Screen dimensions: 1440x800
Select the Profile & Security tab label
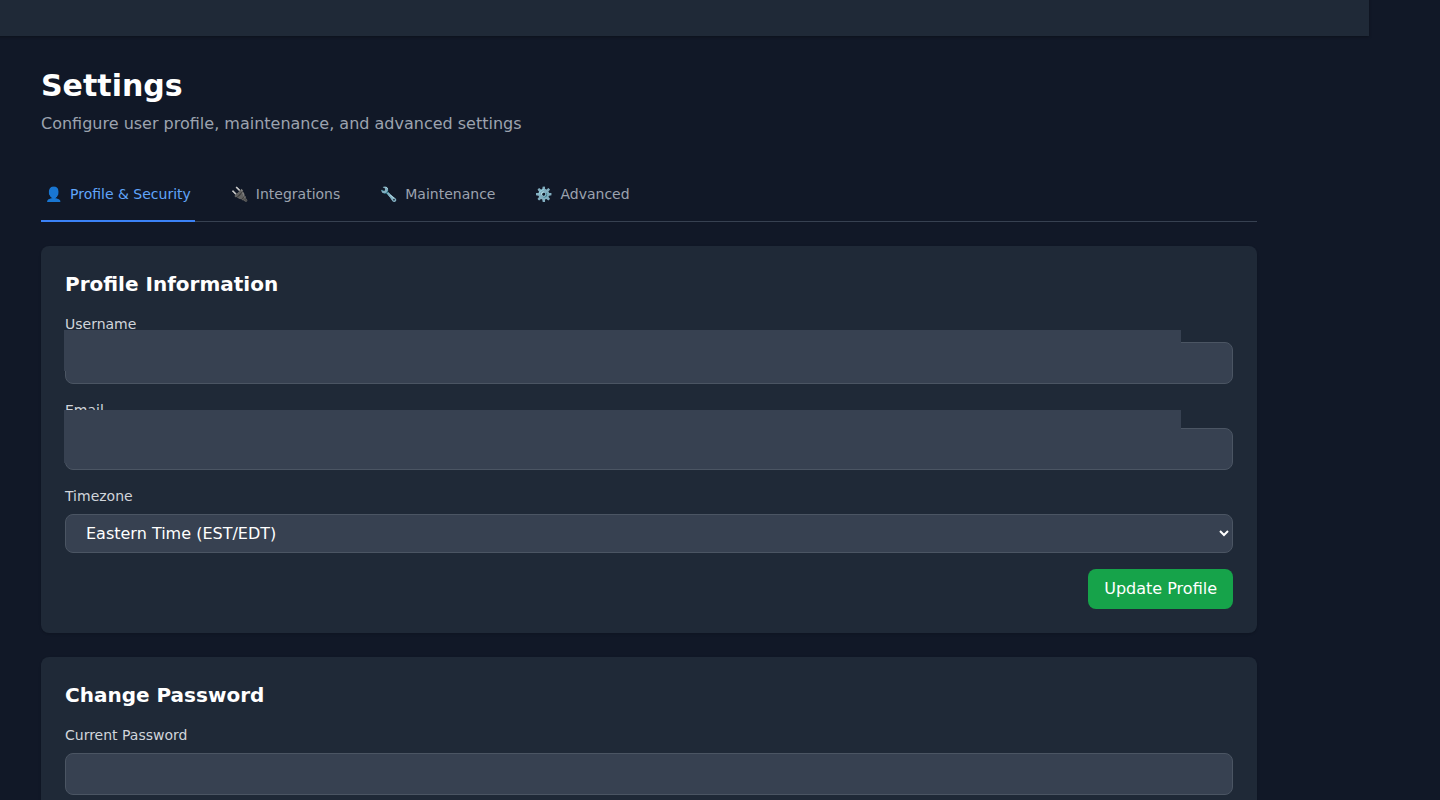pos(130,194)
